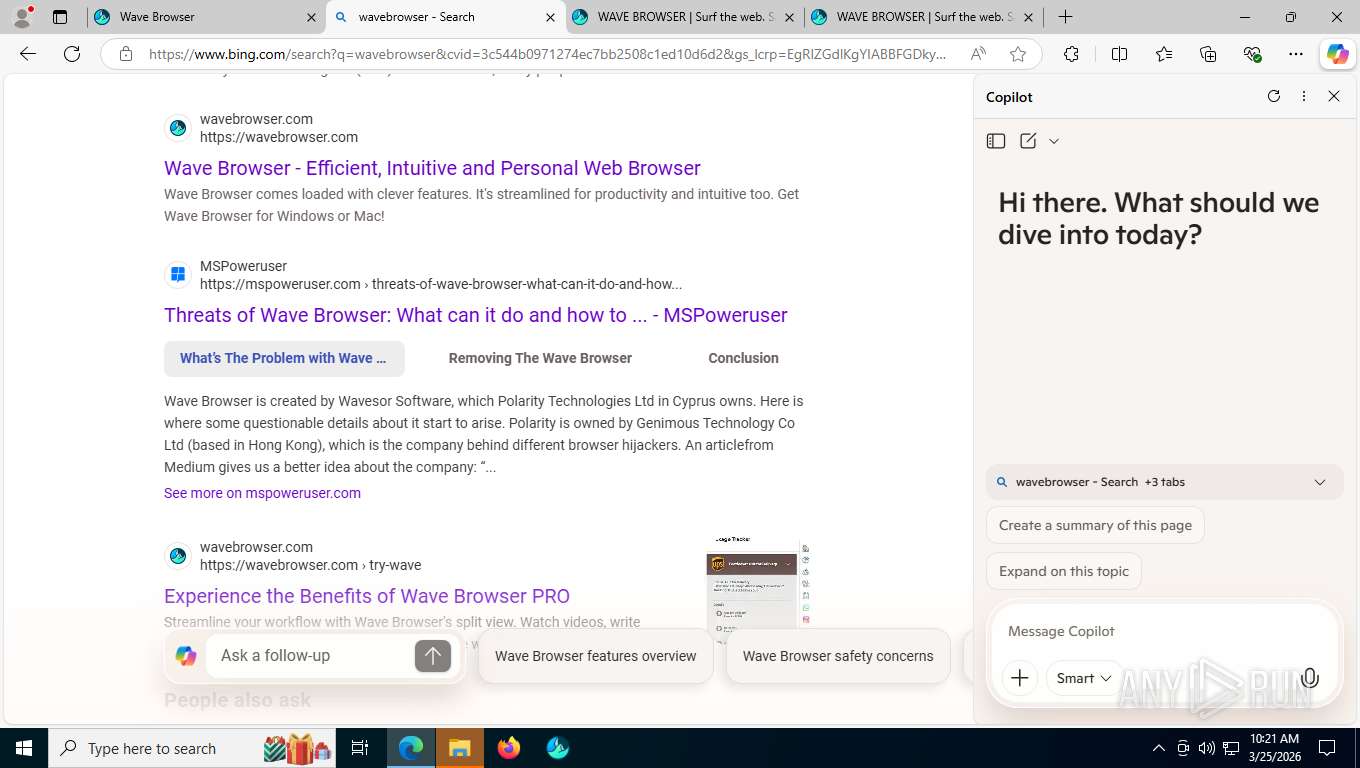Open Edge Settings and more menu

click(x=1296, y=54)
